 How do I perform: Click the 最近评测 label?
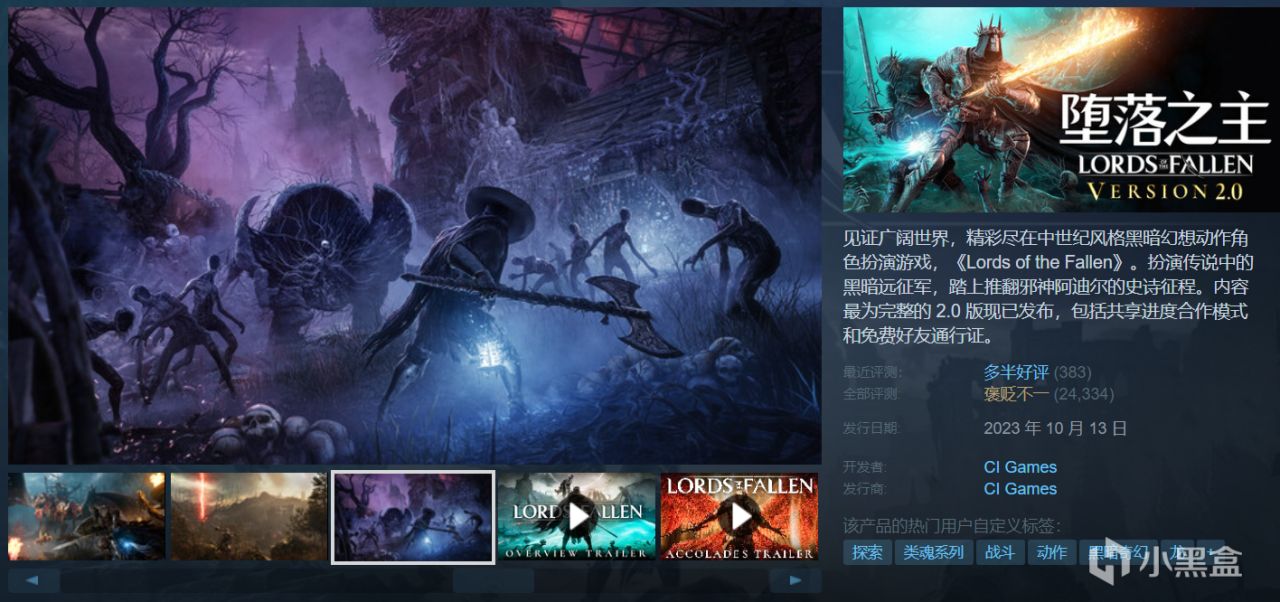pos(871,372)
